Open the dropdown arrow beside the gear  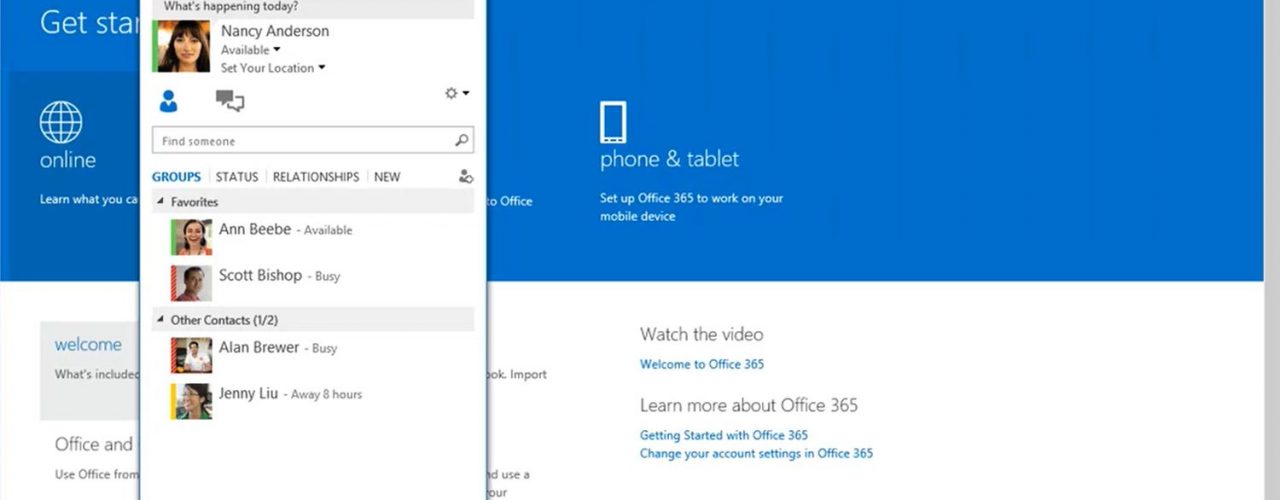[466, 93]
